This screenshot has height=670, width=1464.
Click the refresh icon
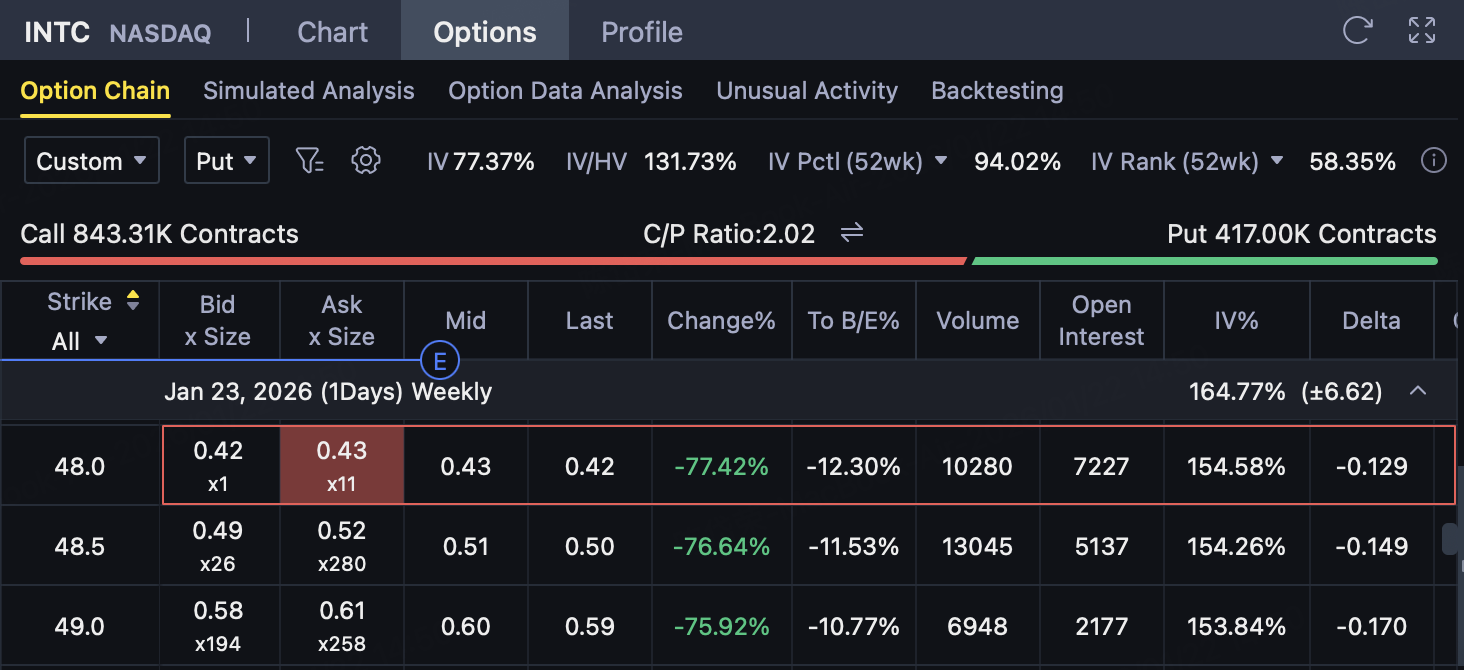click(x=1357, y=31)
